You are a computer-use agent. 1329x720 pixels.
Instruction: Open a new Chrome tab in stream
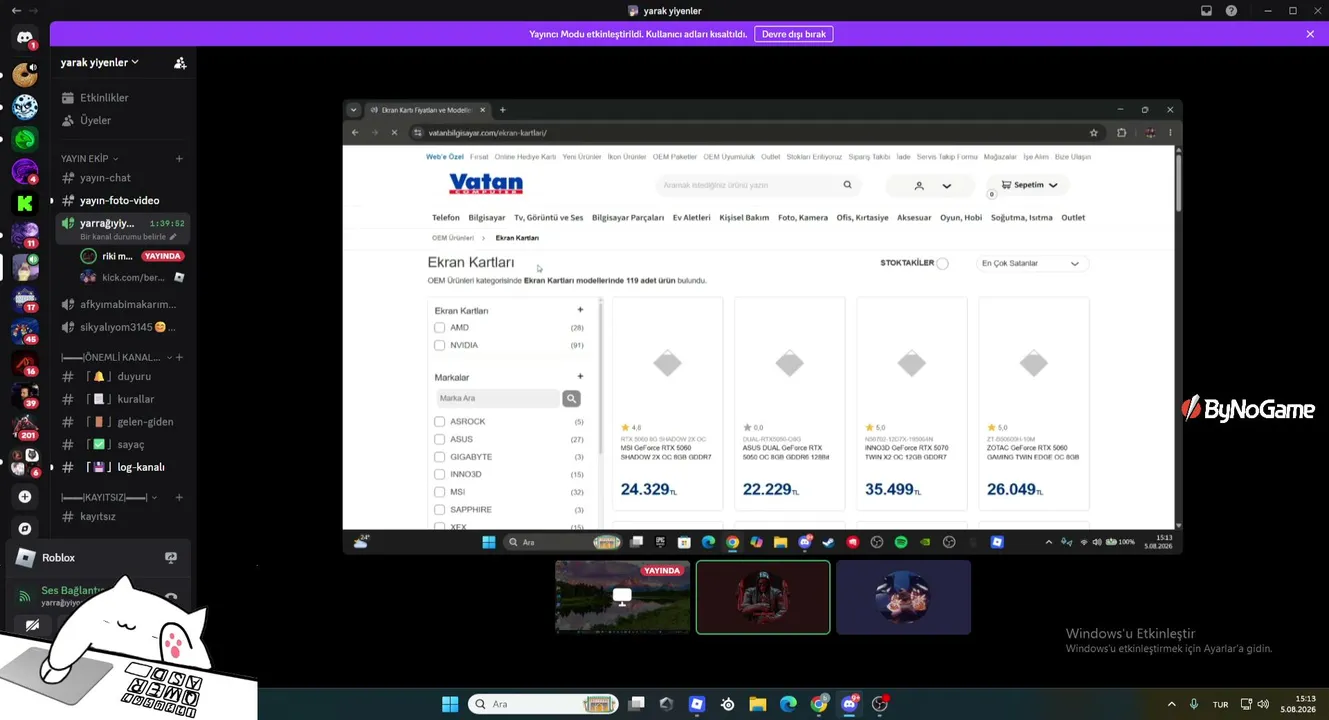(x=503, y=110)
